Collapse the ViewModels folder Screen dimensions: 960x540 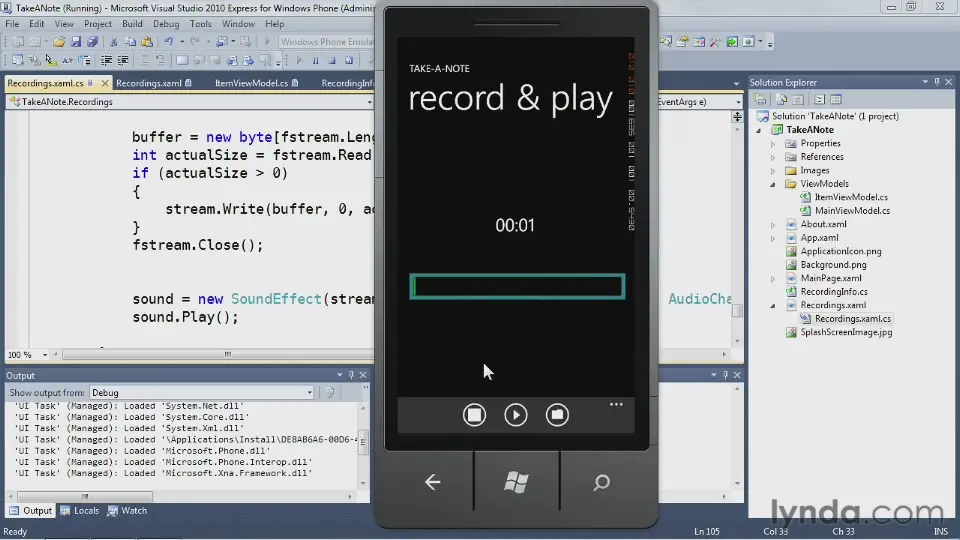tap(773, 184)
